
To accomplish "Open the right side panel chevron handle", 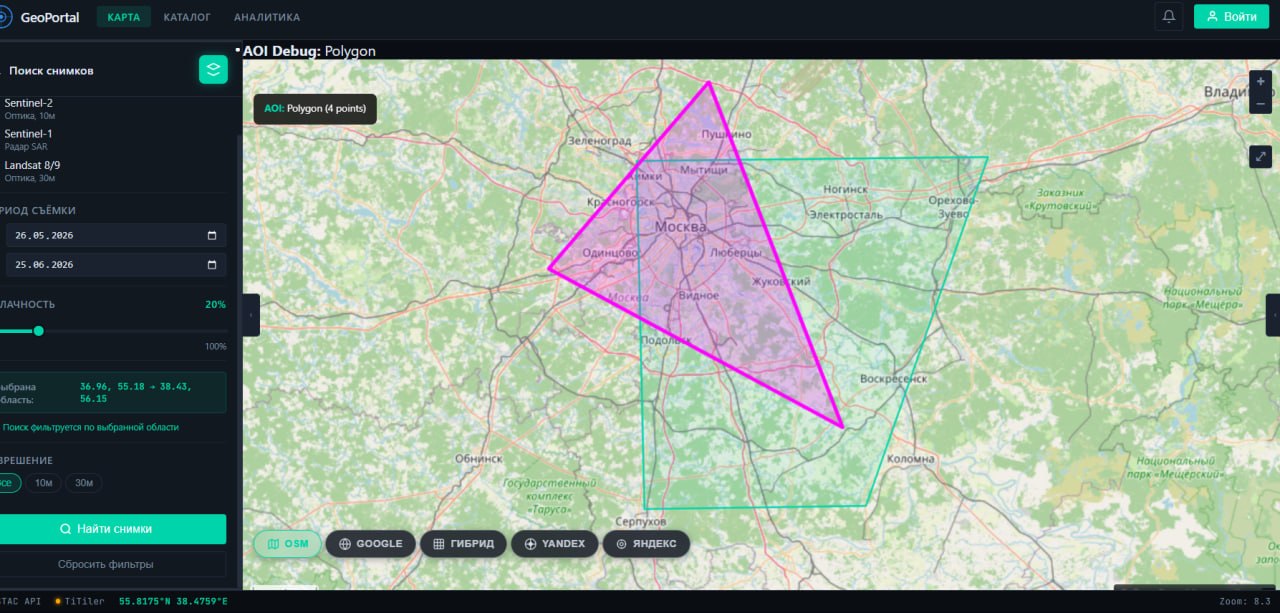I will (1273, 315).
